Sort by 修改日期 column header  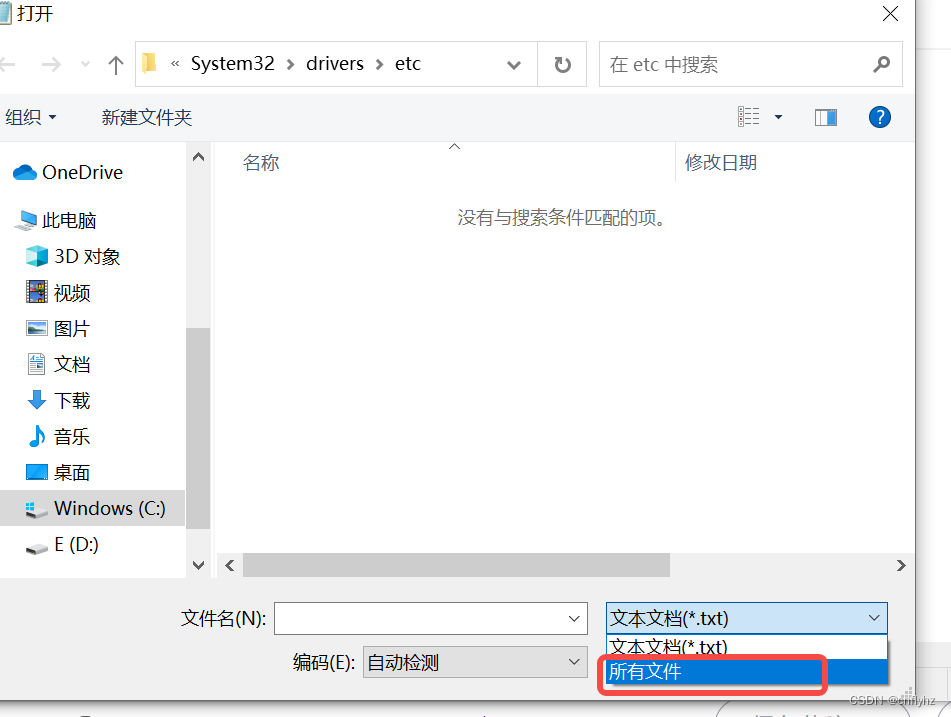click(x=721, y=163)
